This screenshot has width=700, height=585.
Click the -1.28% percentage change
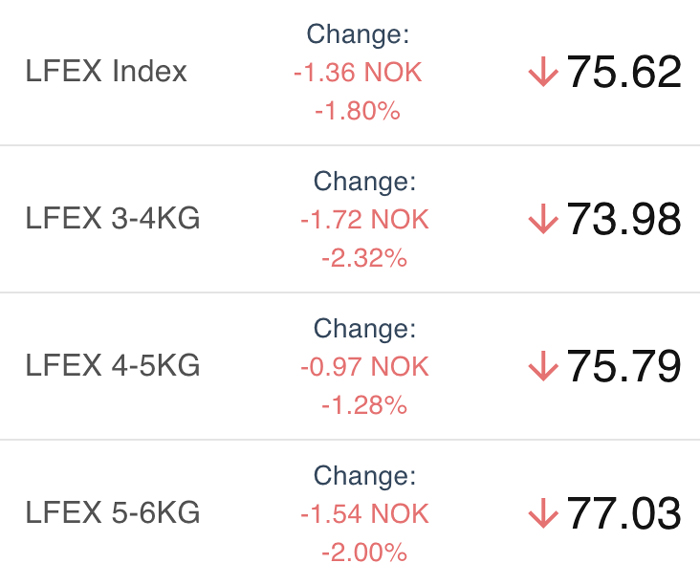[364, 405]
